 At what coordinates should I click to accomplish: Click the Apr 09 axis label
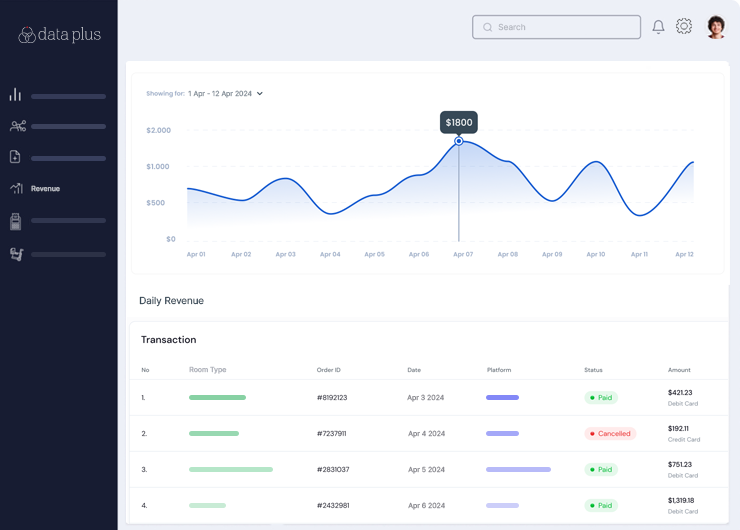552,254
